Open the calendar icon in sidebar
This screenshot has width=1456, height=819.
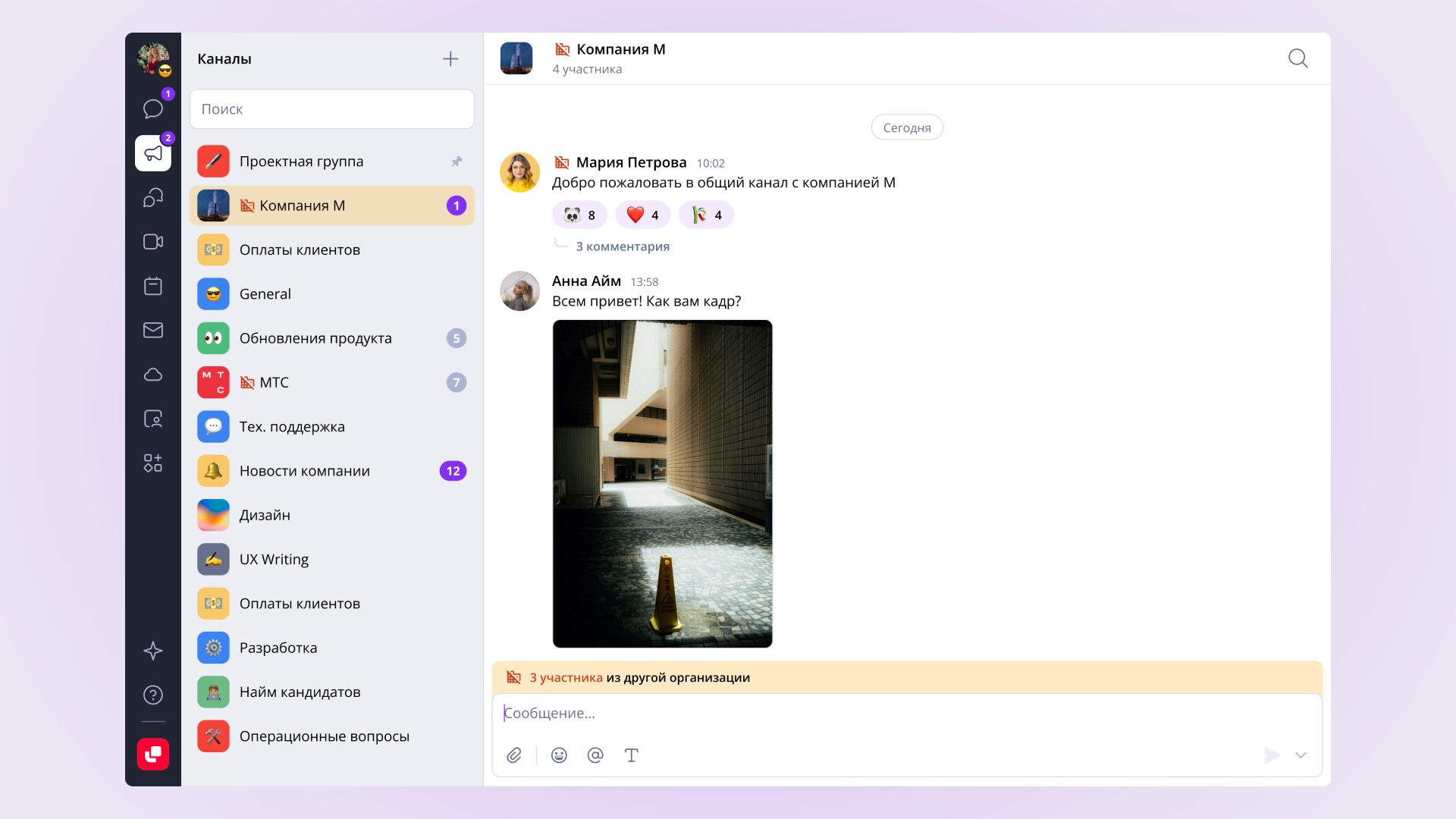coord(153,286)
